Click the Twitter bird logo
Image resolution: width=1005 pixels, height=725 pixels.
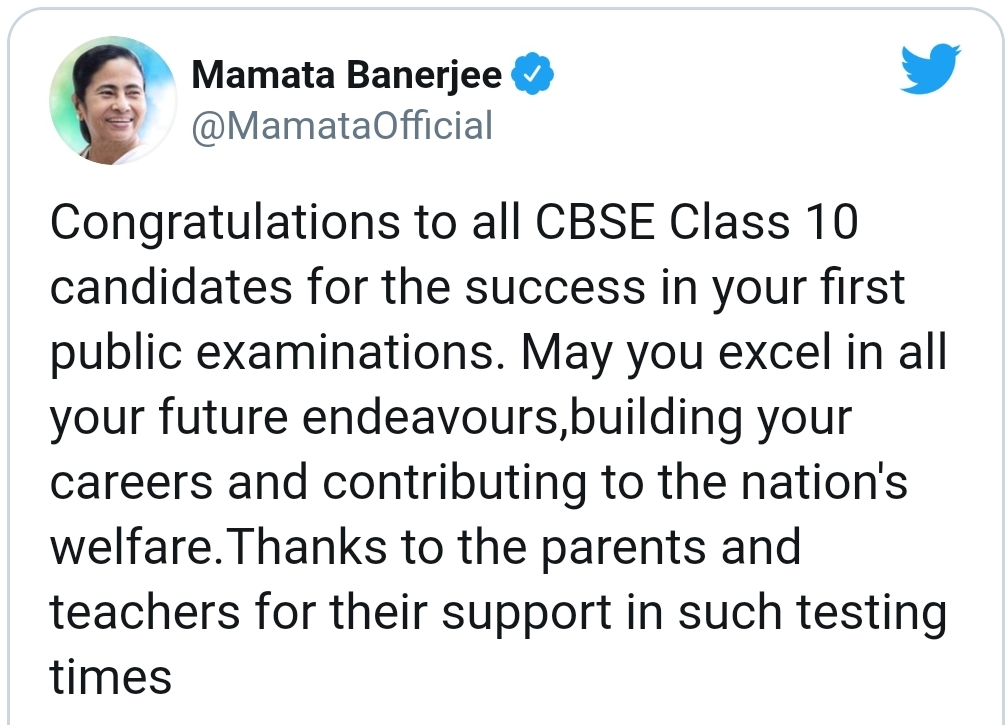pos(930,72)
